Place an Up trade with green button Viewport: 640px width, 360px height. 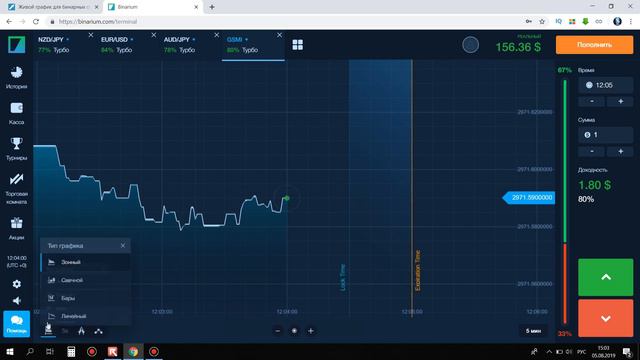click(605, 277)
